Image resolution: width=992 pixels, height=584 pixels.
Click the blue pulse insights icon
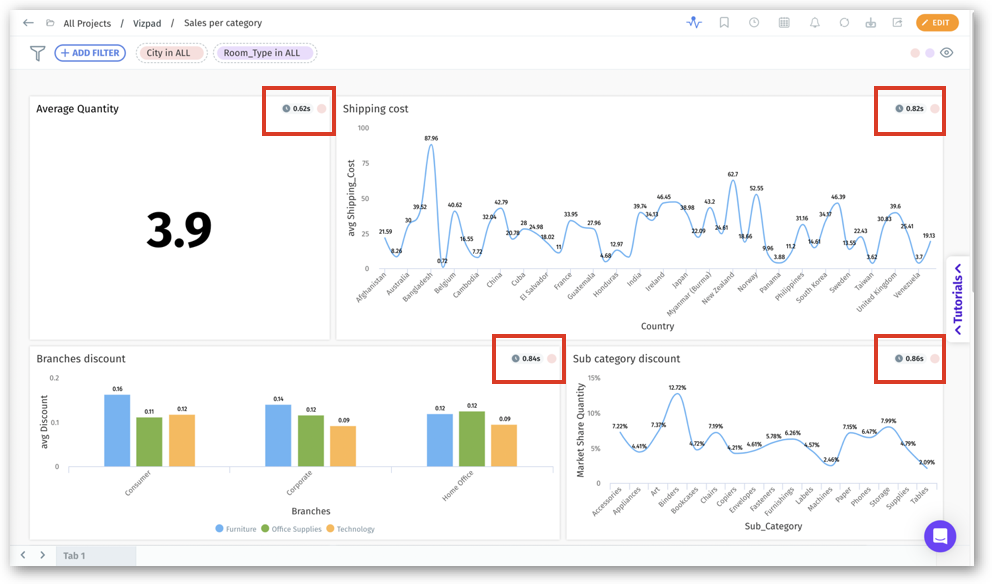coord(694,23)
